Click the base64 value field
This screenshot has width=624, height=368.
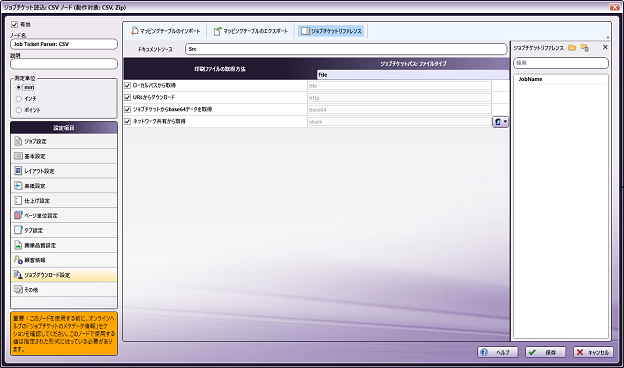[x=399, y=109]
